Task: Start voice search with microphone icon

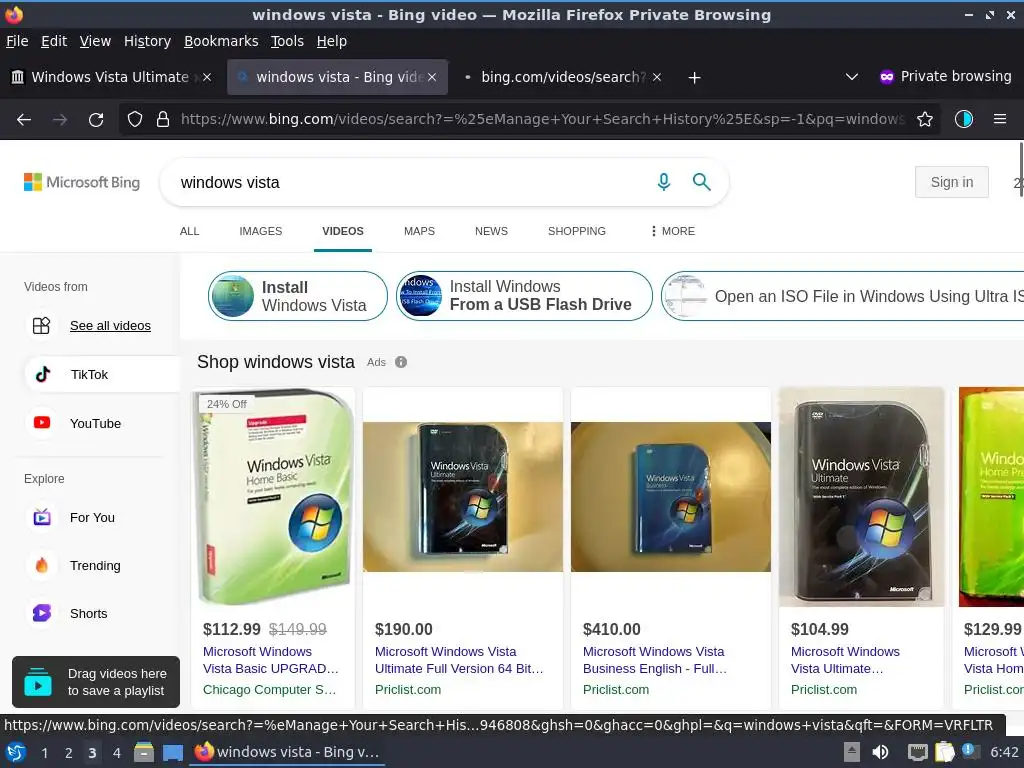Action: [x=664, y=182]
